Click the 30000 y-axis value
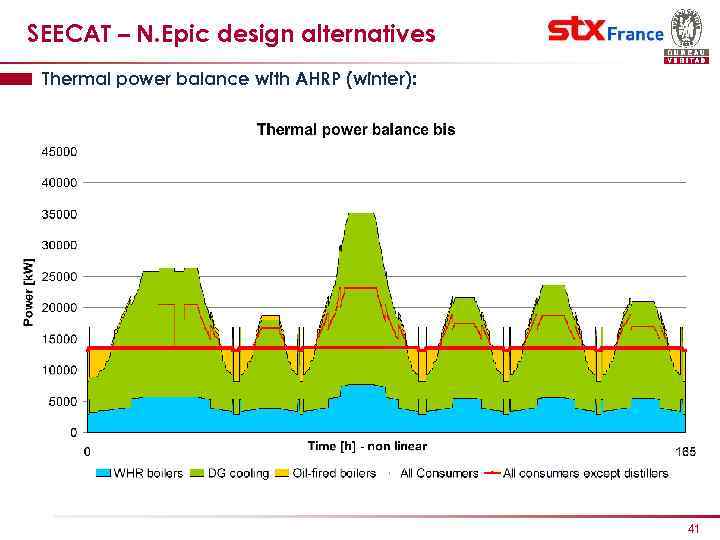The height and width of the screenshot is (540, 720). tap(59, 245)
